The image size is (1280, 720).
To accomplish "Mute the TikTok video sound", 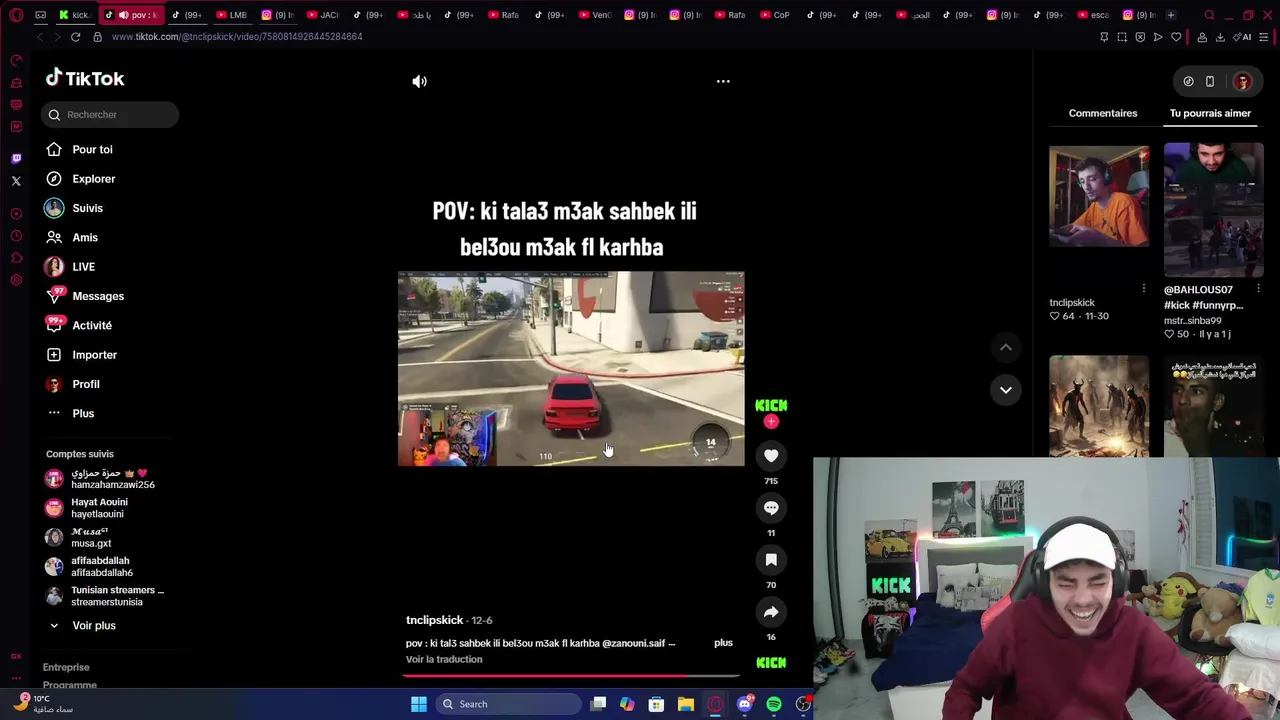I will click(x=419, y=82).
